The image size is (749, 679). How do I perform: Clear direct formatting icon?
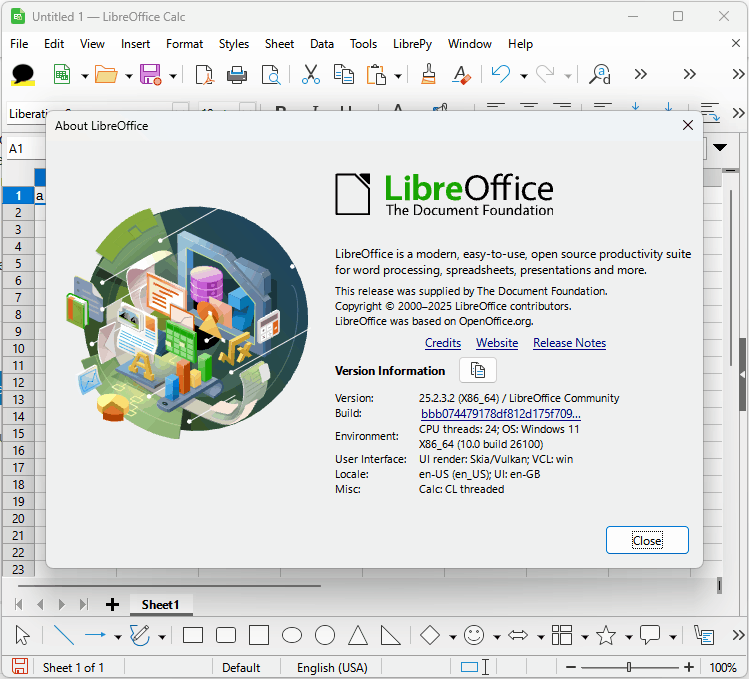pyautogui.click(x=461, y=75)
